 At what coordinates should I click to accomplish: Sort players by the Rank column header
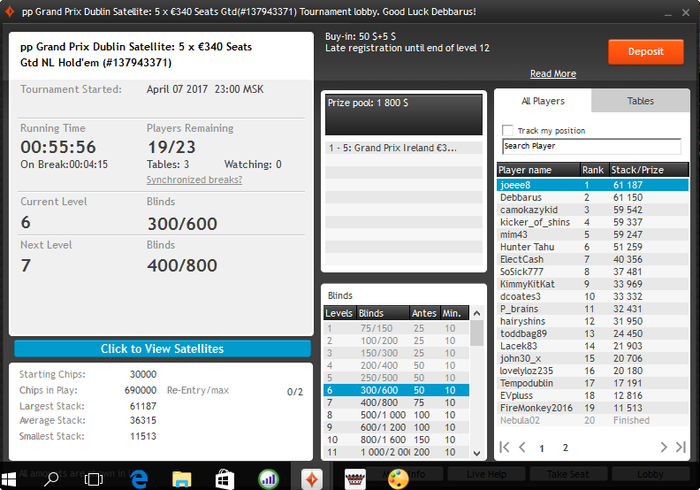594,170
